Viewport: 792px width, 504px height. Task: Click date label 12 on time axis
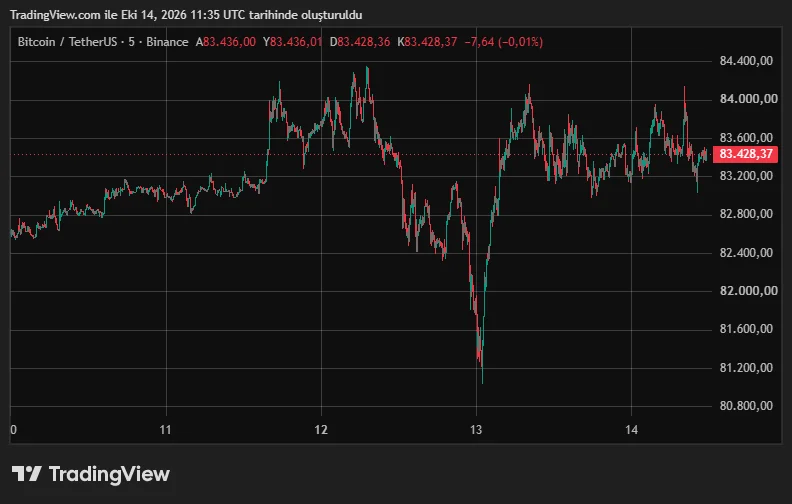click(x=321, y=430)
